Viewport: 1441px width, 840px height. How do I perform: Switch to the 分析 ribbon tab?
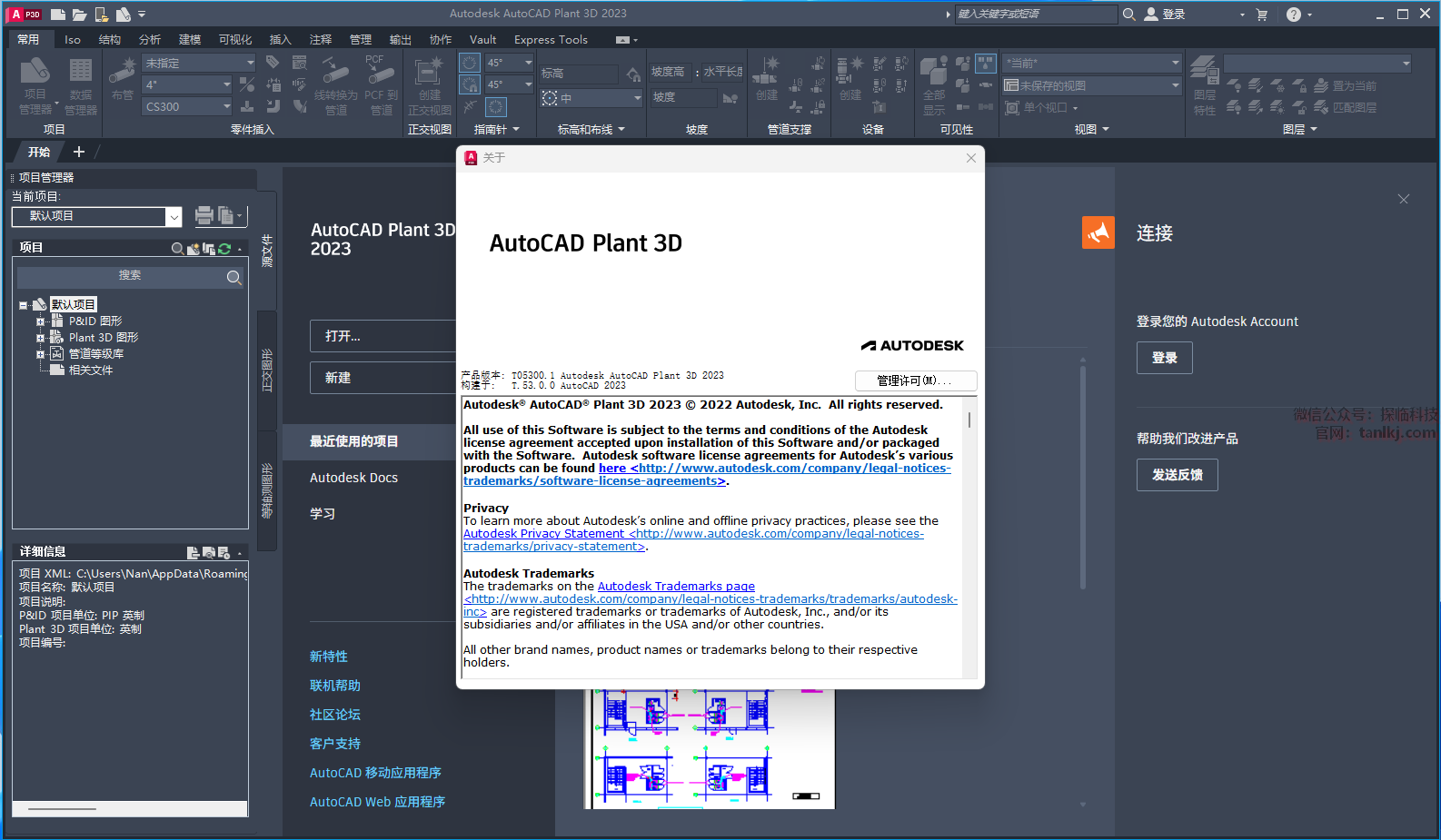click(x=150, y=39)
